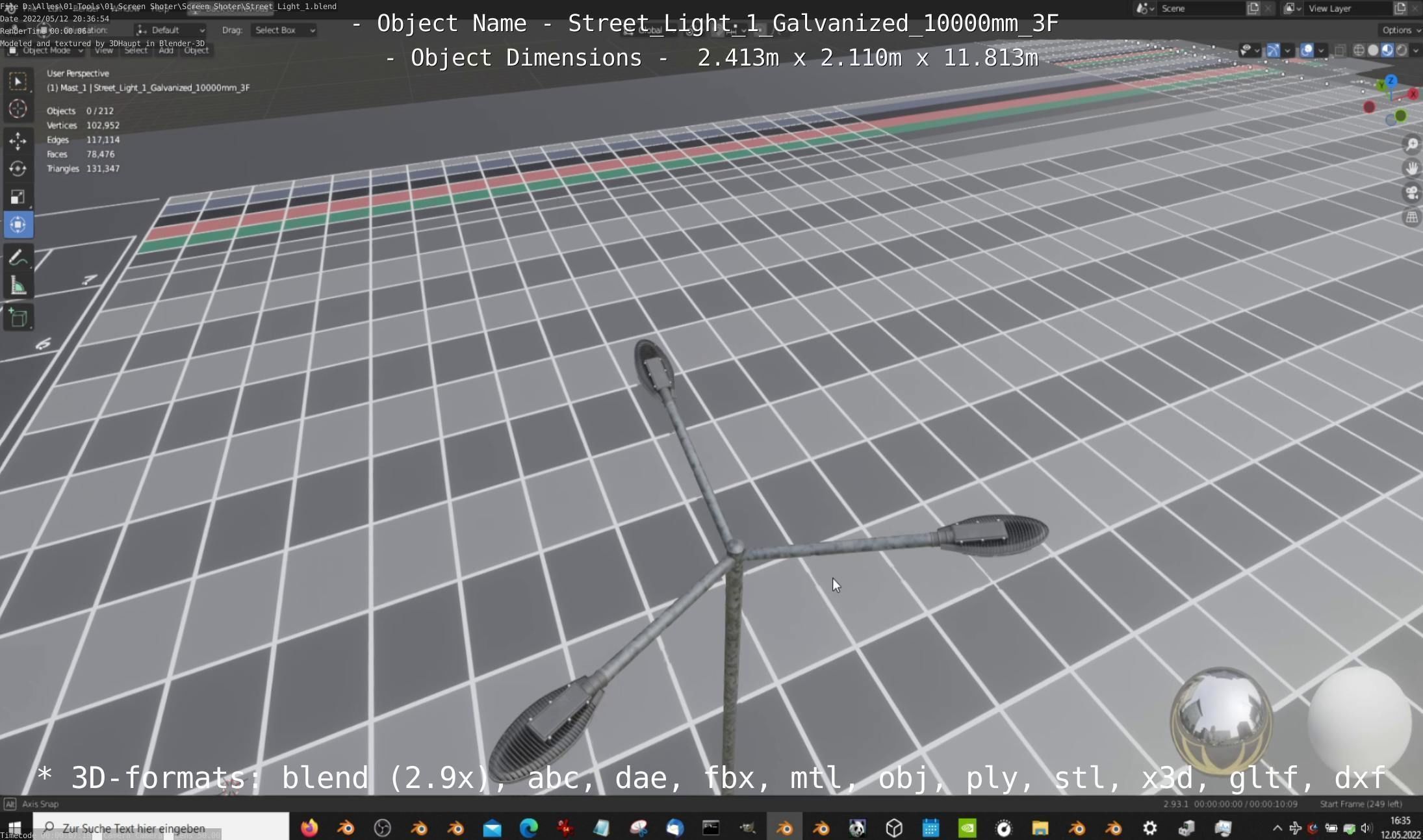Image resolution: width=1423 pixels, height=840 pixels.
Task: Click the Scene name field
Action: 1201,8
